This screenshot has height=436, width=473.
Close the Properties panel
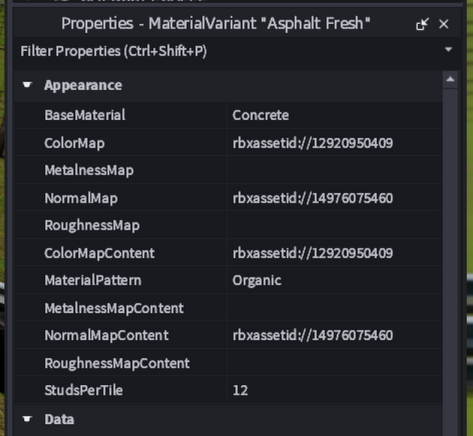pyautogui.click(x=444, y=24)
